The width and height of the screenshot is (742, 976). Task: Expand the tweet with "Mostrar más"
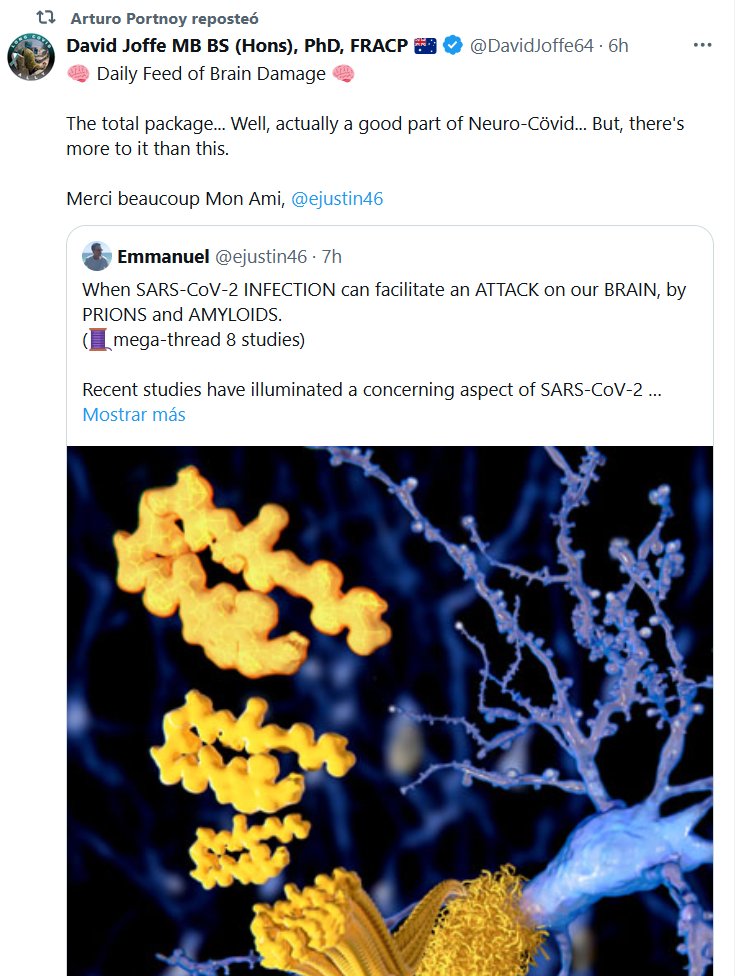point(133,414)
